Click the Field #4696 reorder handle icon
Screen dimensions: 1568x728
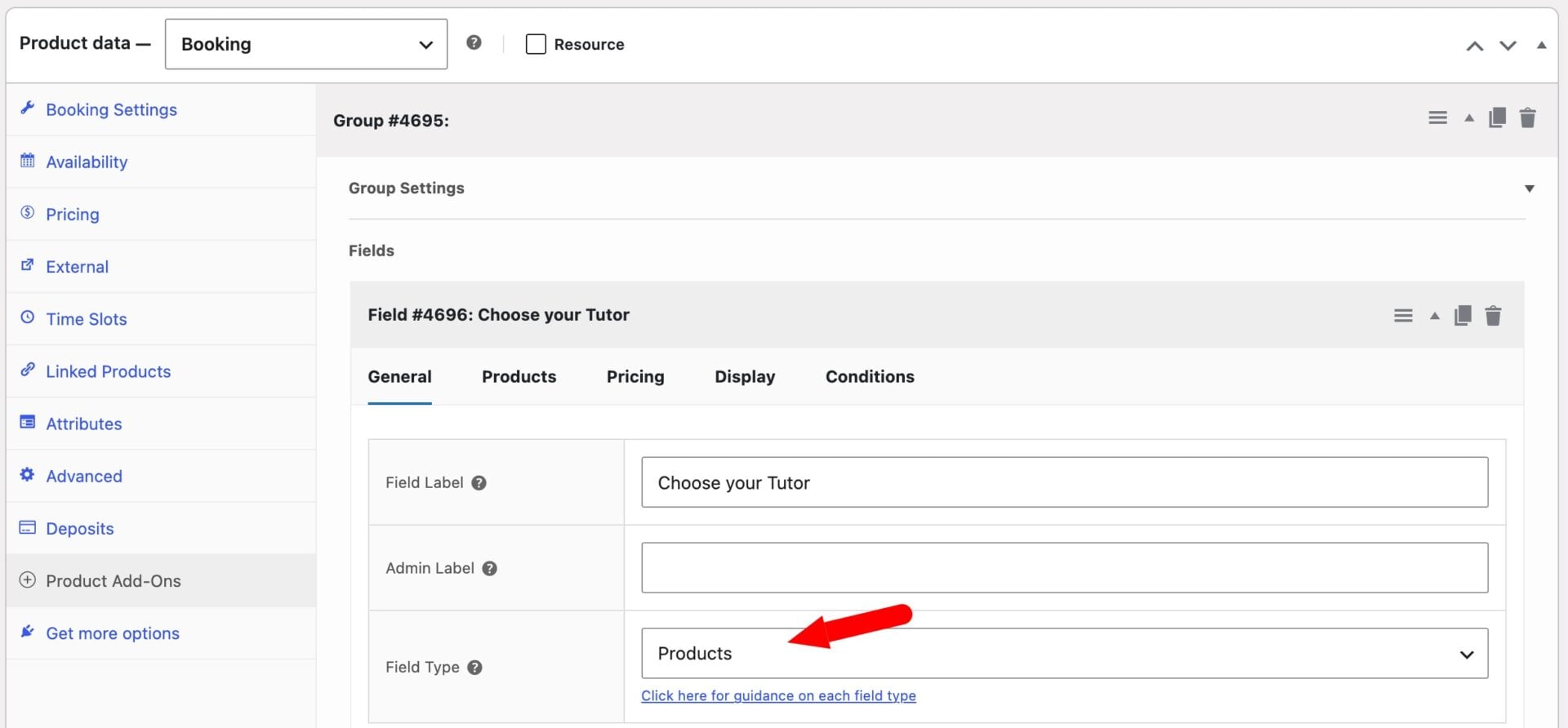coord(1403,316)
